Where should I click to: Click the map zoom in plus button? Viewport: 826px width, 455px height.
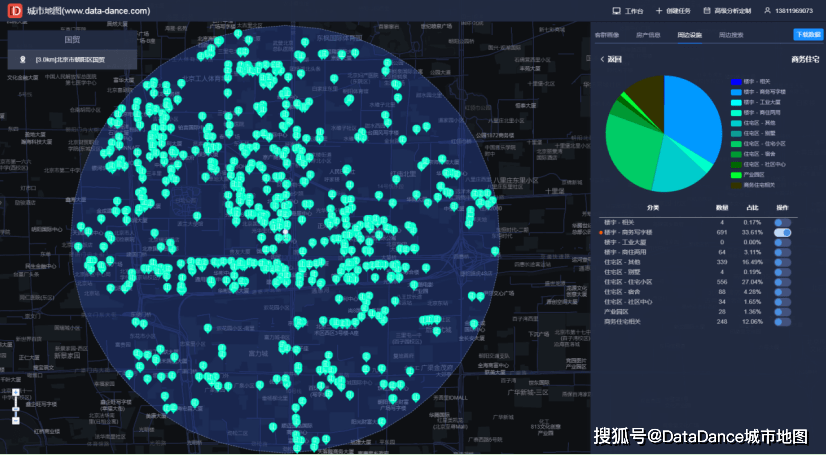tap(16, 392)
